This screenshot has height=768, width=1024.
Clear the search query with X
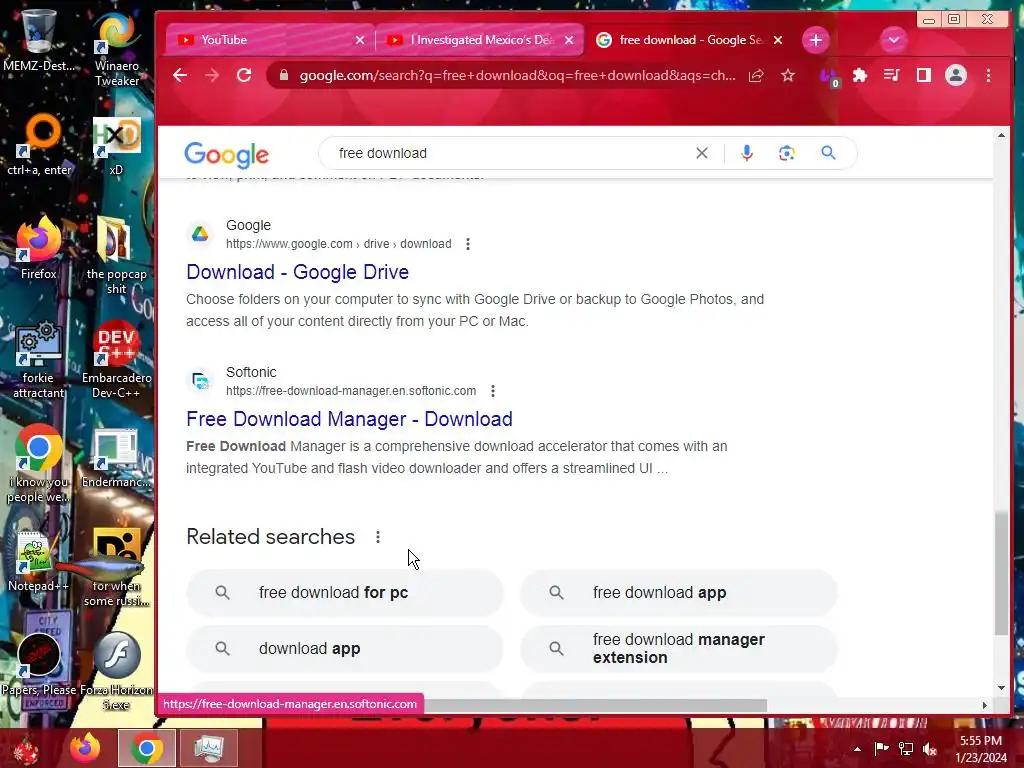pos(701,153)
